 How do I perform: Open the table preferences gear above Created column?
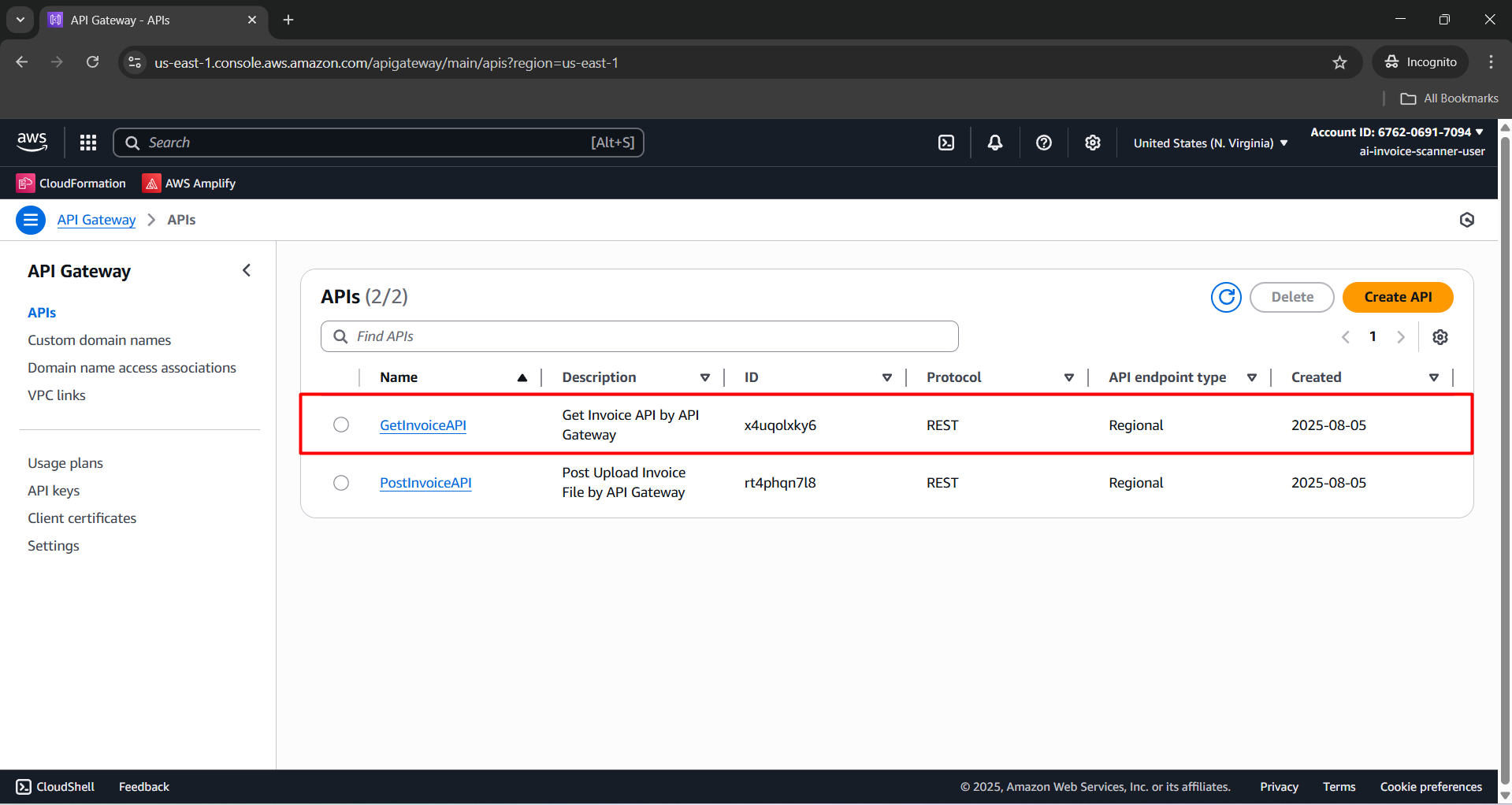(1440, 336)
